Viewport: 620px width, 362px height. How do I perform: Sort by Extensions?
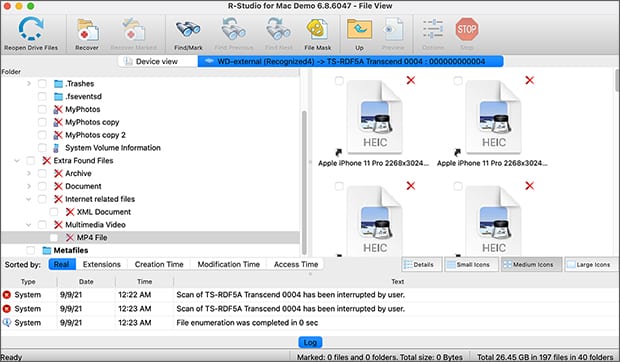(x=102, y=264)
